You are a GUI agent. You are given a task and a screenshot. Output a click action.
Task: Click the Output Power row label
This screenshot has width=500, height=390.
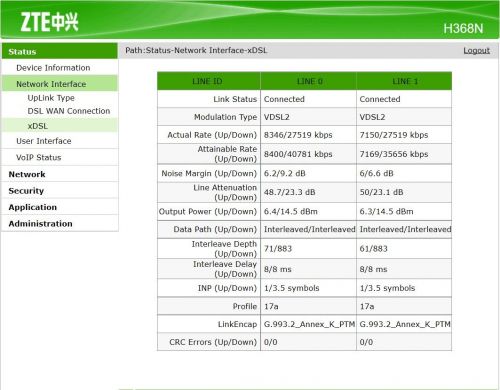208,212
